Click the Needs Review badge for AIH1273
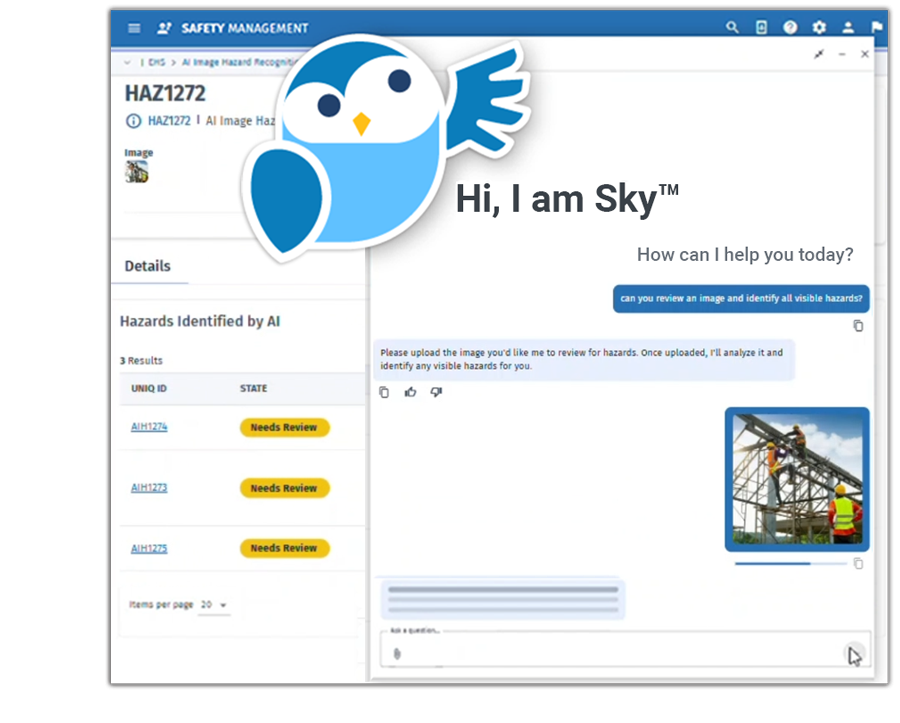Viewport: 900px width, 723px height. 284,488
